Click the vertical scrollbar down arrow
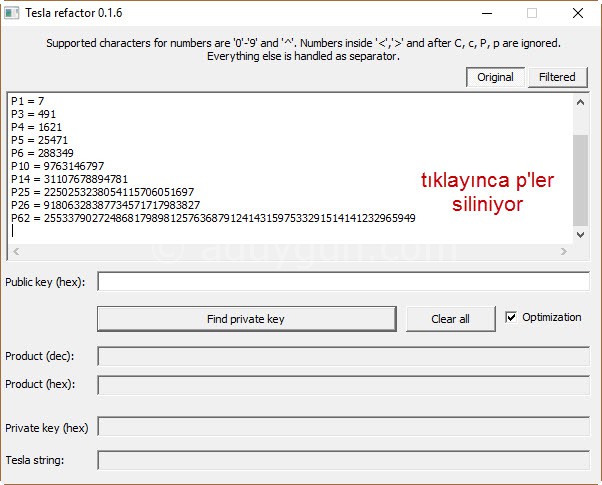Screen dimensions: 602x485 [580, 235]
